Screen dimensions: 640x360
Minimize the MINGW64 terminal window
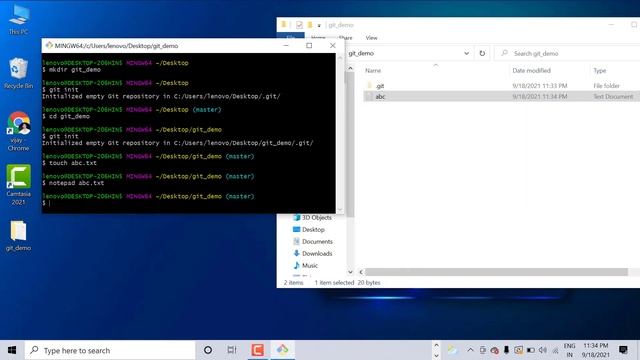pyautogui.click(x=286, y=45)
